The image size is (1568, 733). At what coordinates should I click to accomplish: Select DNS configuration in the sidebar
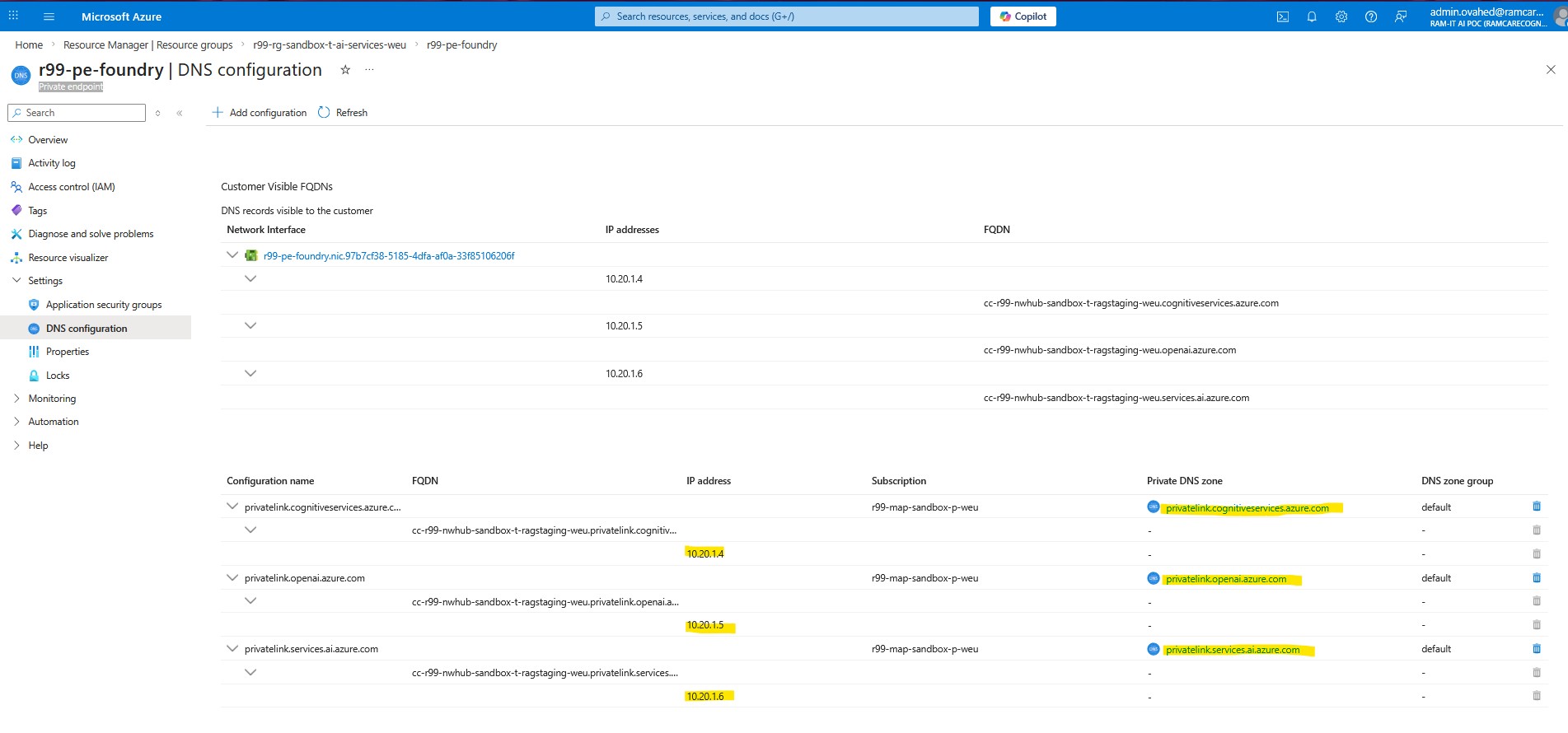pyautogui.click(x=96, y=328)
